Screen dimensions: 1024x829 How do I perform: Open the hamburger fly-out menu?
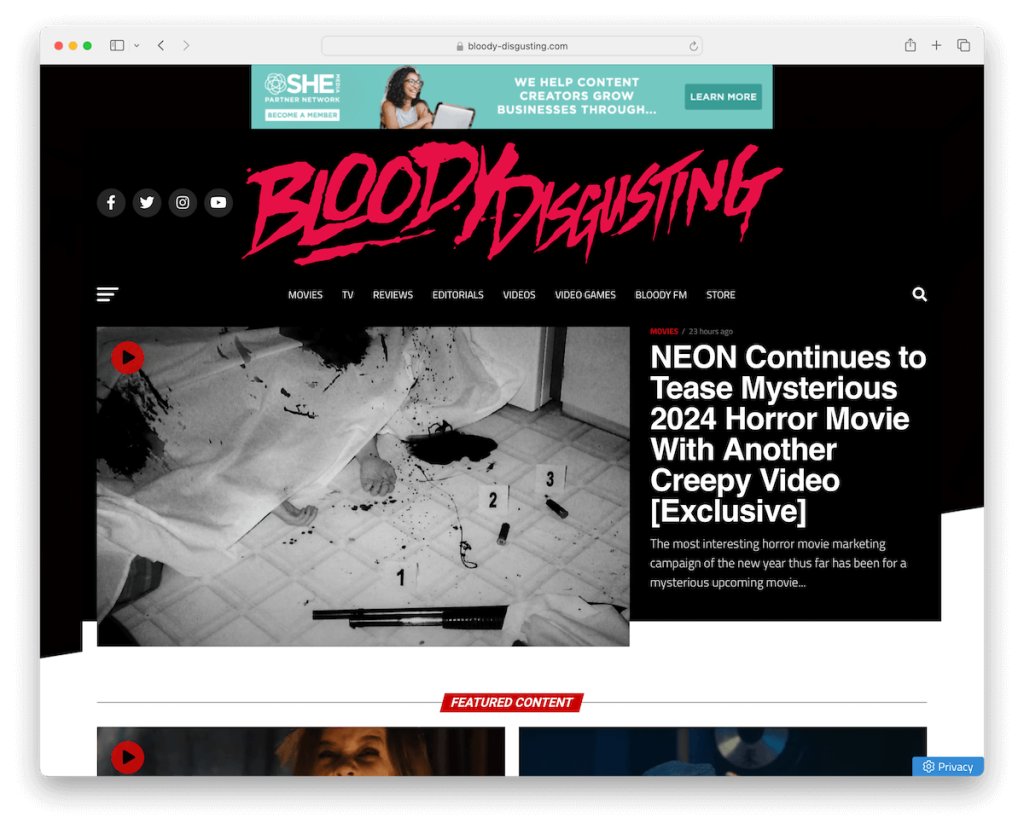(108, 294)
